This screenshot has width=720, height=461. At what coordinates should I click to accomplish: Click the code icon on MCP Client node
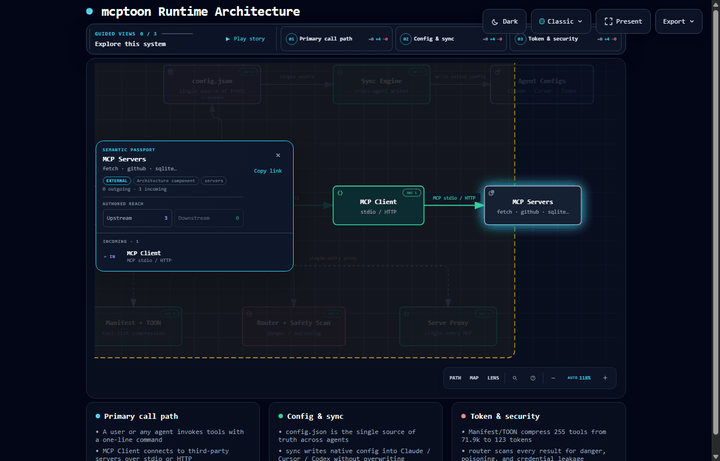[x=340, y=193]
